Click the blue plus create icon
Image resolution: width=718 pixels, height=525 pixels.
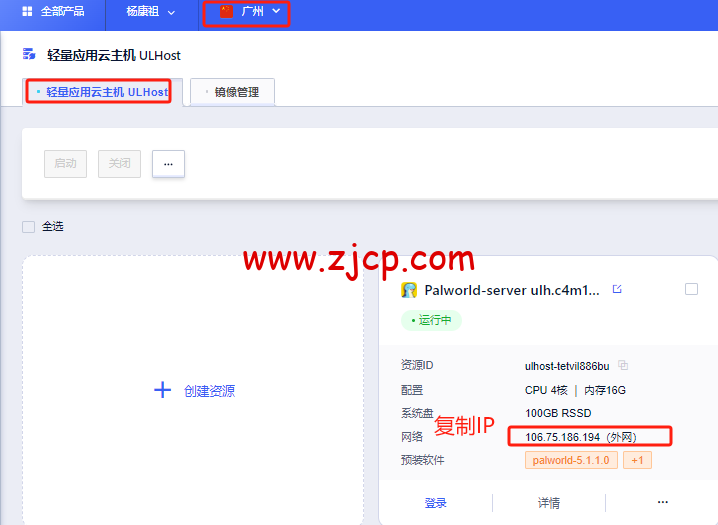162,390
